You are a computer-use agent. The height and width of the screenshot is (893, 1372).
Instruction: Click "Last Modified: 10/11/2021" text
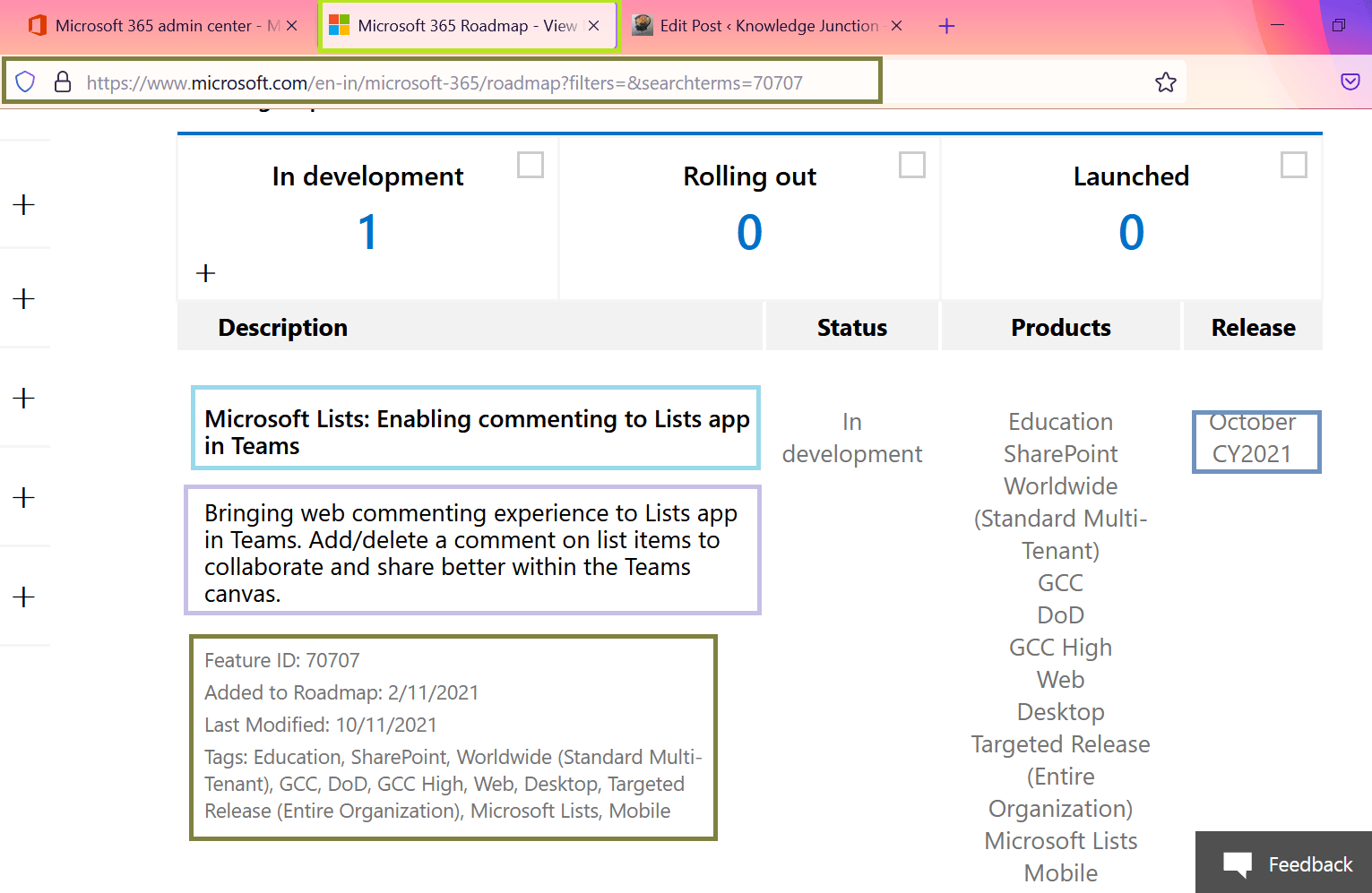(x=321, y=725)
